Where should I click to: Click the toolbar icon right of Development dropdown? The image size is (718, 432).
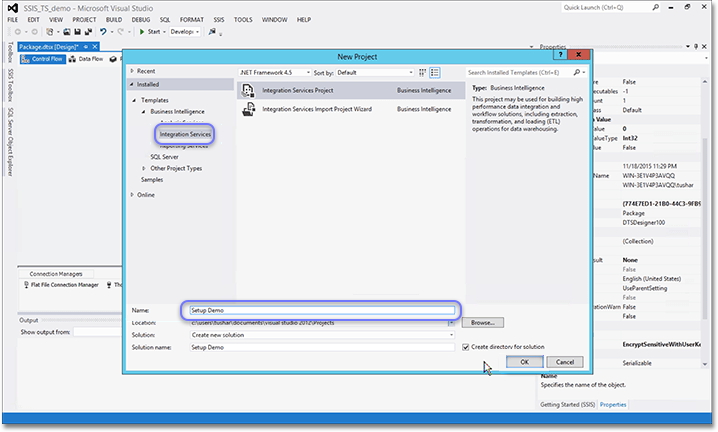click(212, 32)
